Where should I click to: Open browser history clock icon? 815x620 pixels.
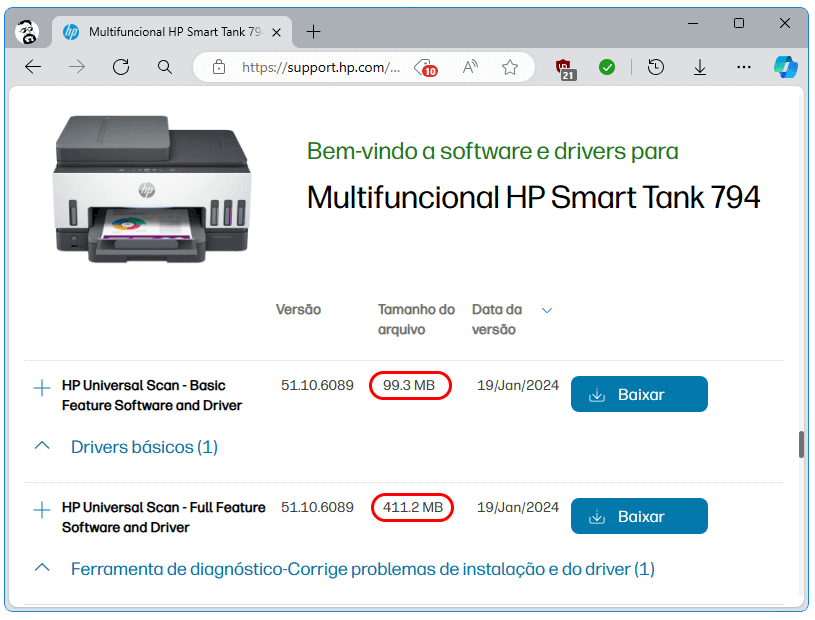click(x=656, y=67)
